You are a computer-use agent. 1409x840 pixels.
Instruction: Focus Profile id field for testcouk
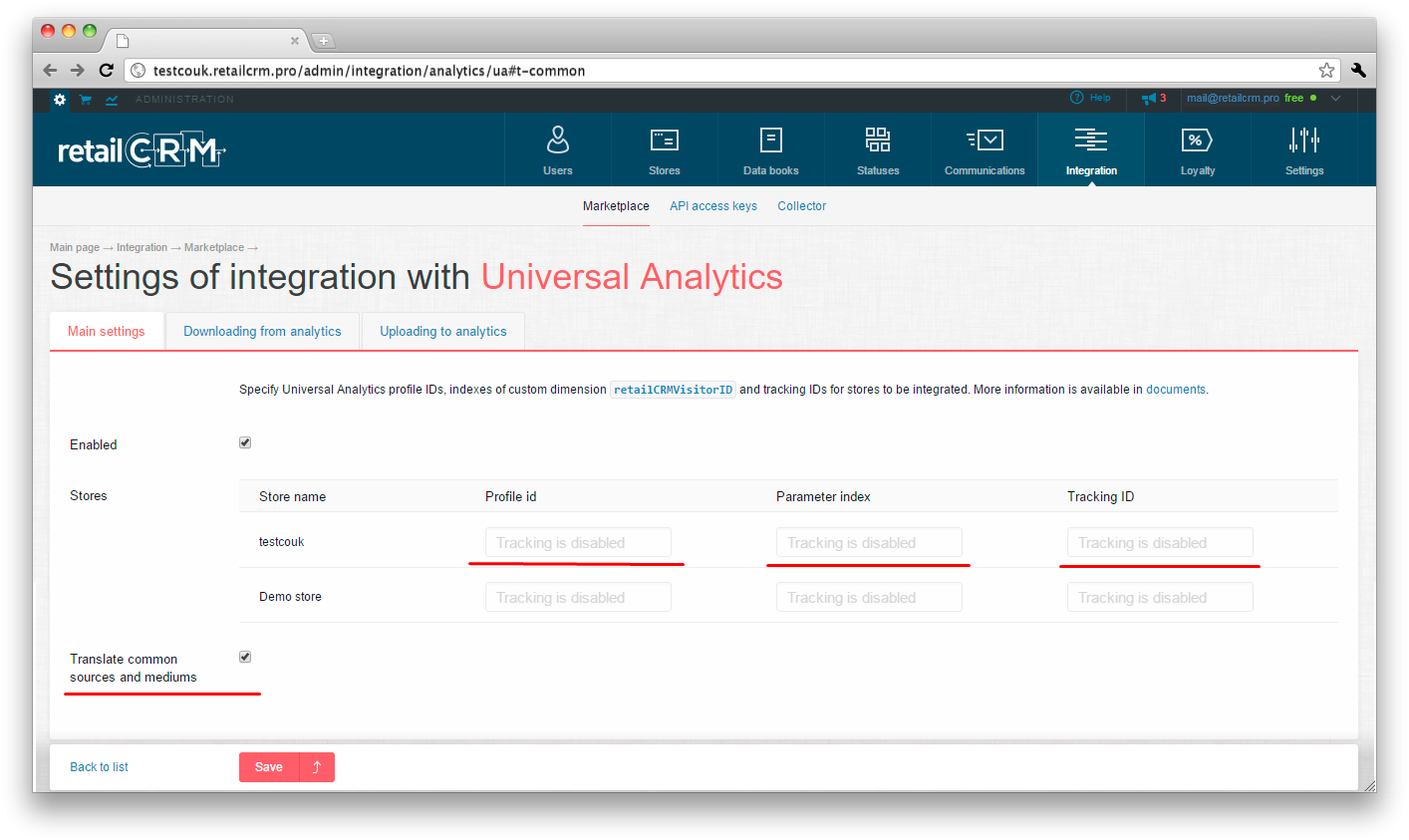tap(578, 542)
